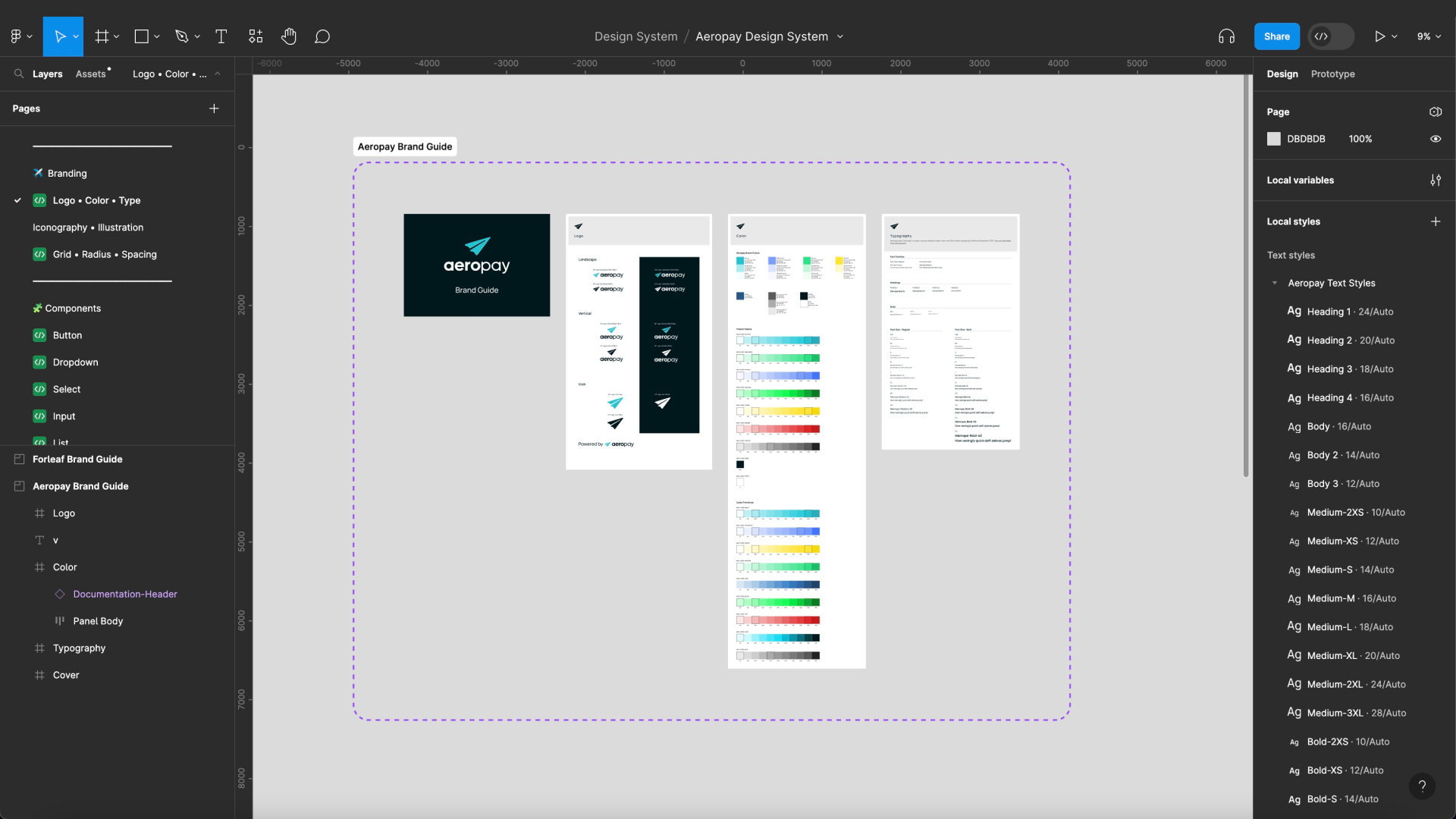This screenshot has width=1456, height=819.
Task: Toggle page visibility eye icon
Action: pyautogui.click(x=1436, y=139)
